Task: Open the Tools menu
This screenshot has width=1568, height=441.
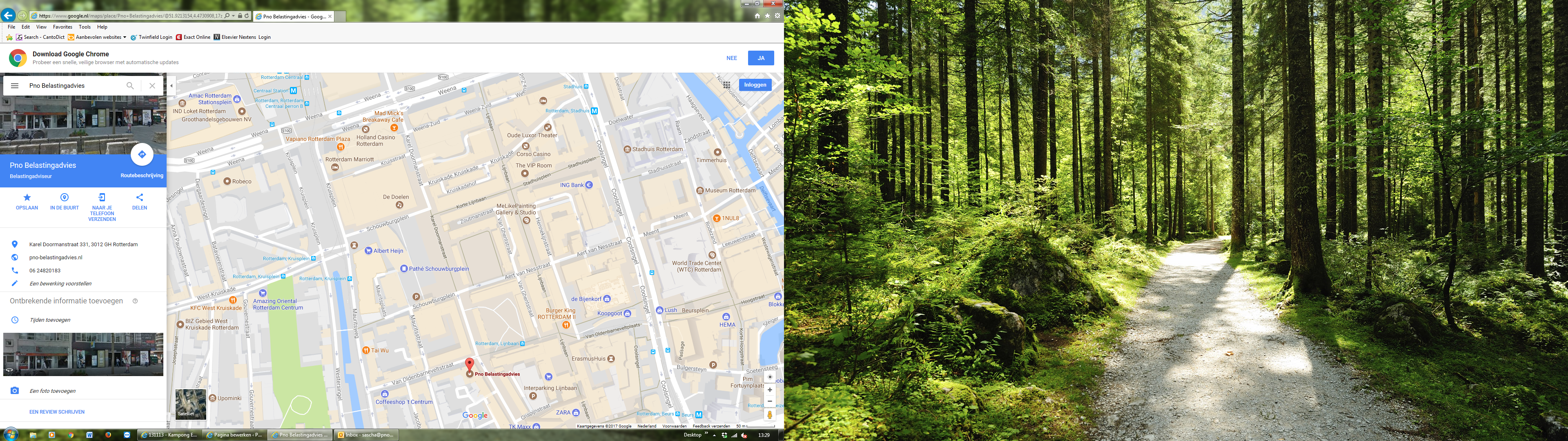Action: click(85, 27)
